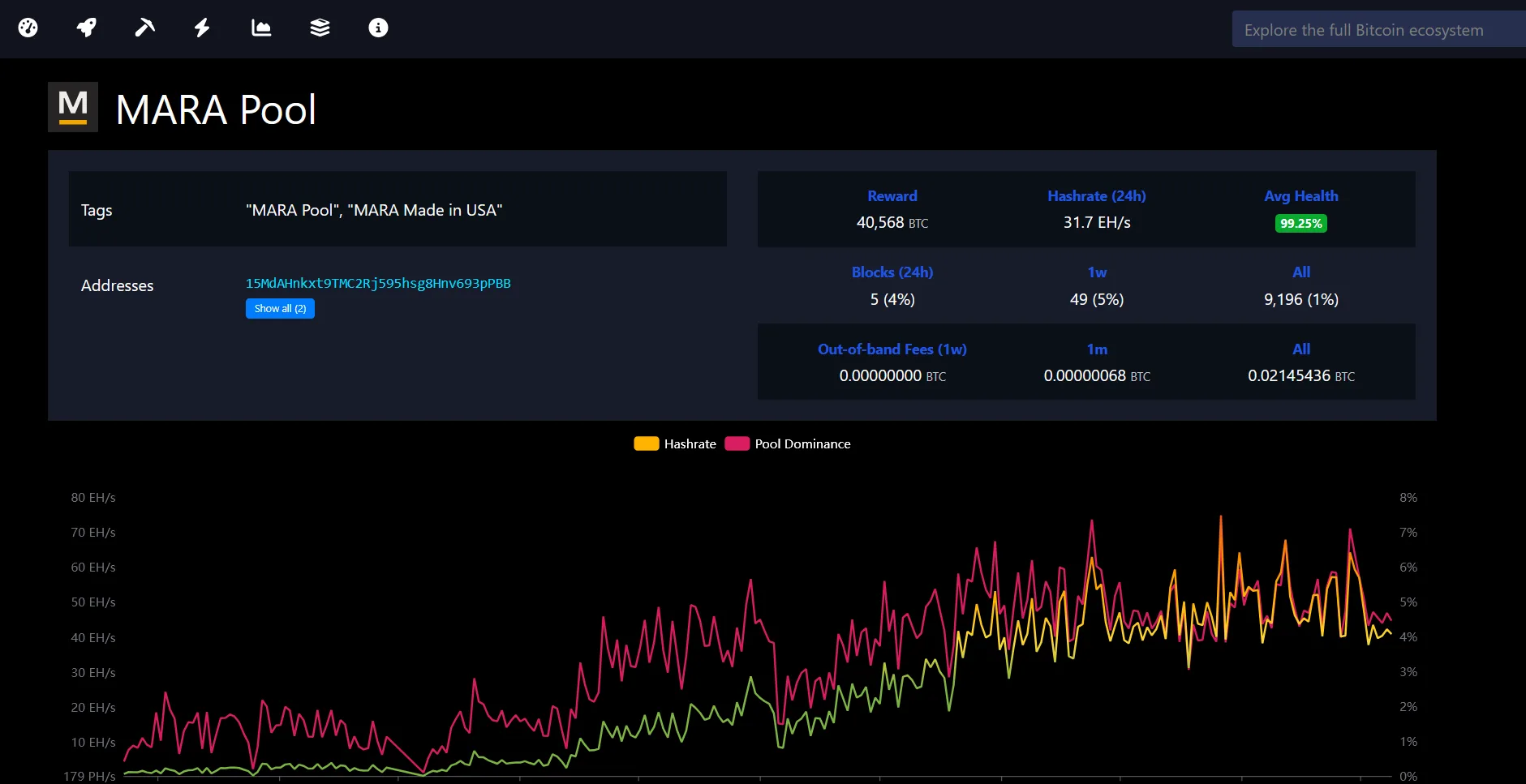
Task: Click the Show all (2) addresses button
Action: (x=280, y=309)
